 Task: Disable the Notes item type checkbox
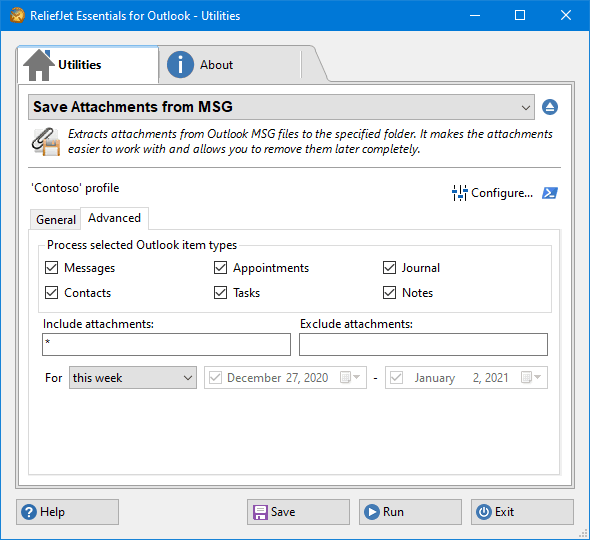389,293
